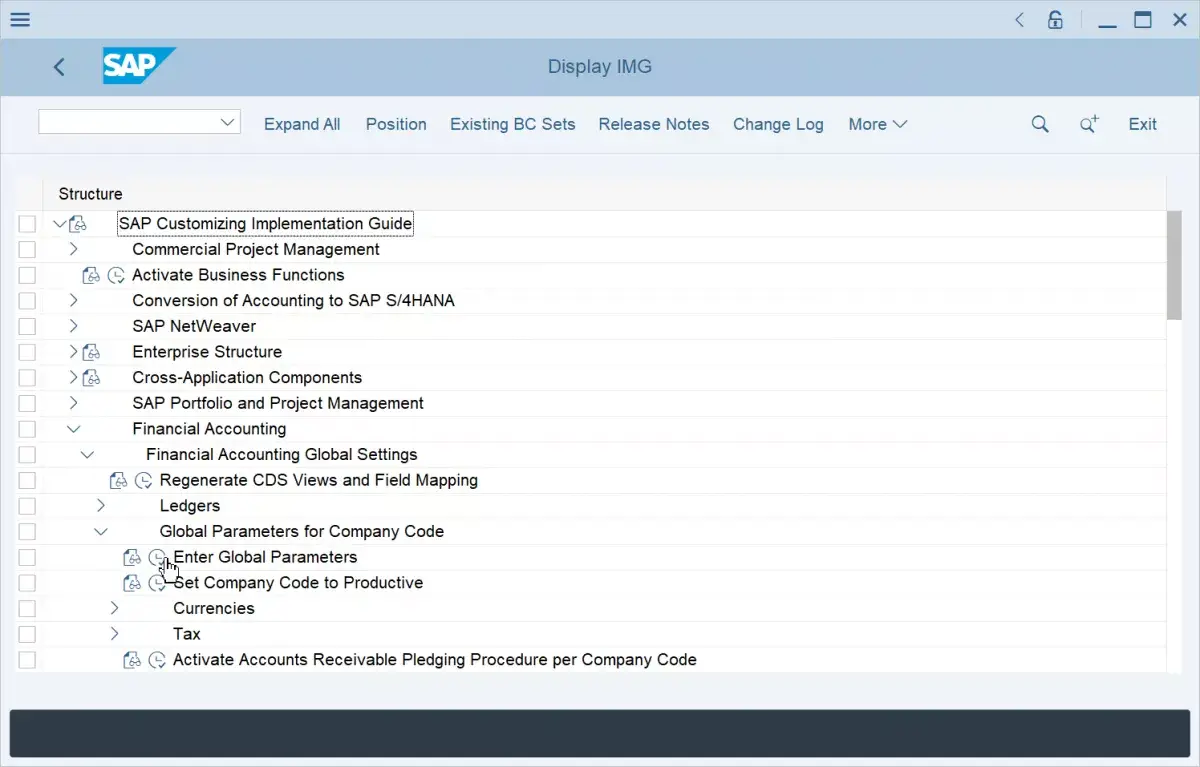The image size is (1200, 767).
Task: Collapse the Financial Accounting node
Action: (x=73, y=429)
